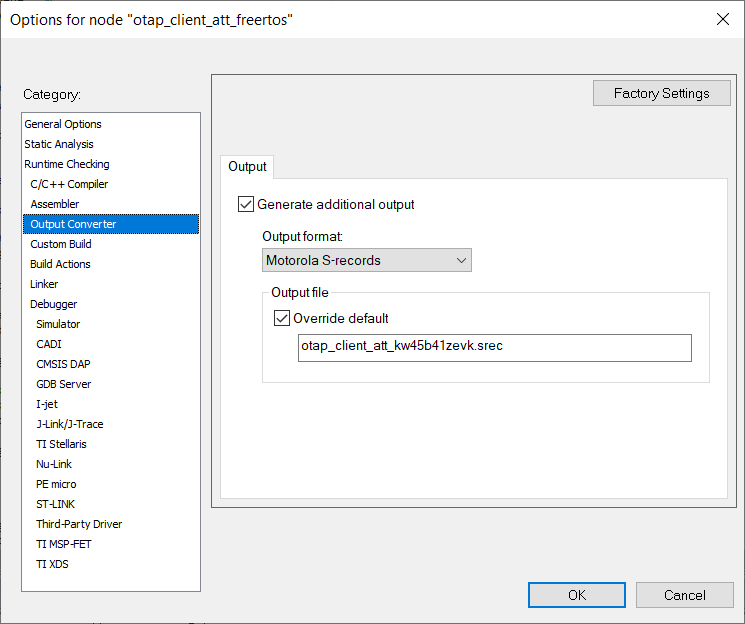Choose J-Link/J-Trace debugger driver
Screen dimensions: 745x624
(69, 424)
